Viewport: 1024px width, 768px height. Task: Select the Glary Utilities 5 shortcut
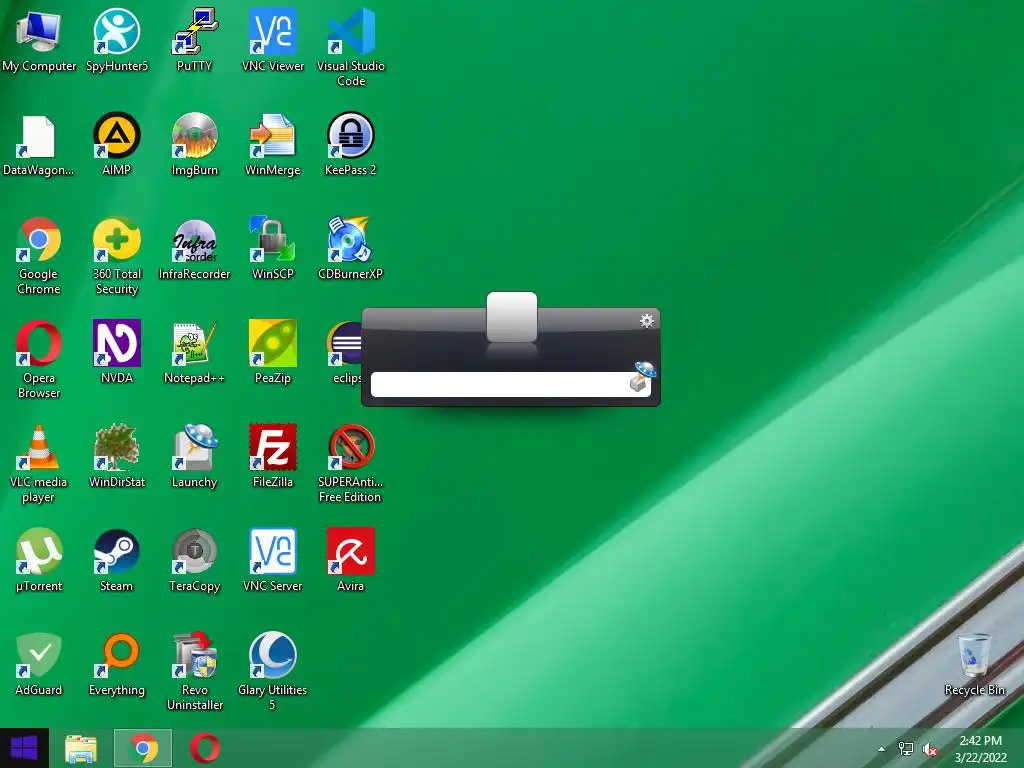coord(273,671)
